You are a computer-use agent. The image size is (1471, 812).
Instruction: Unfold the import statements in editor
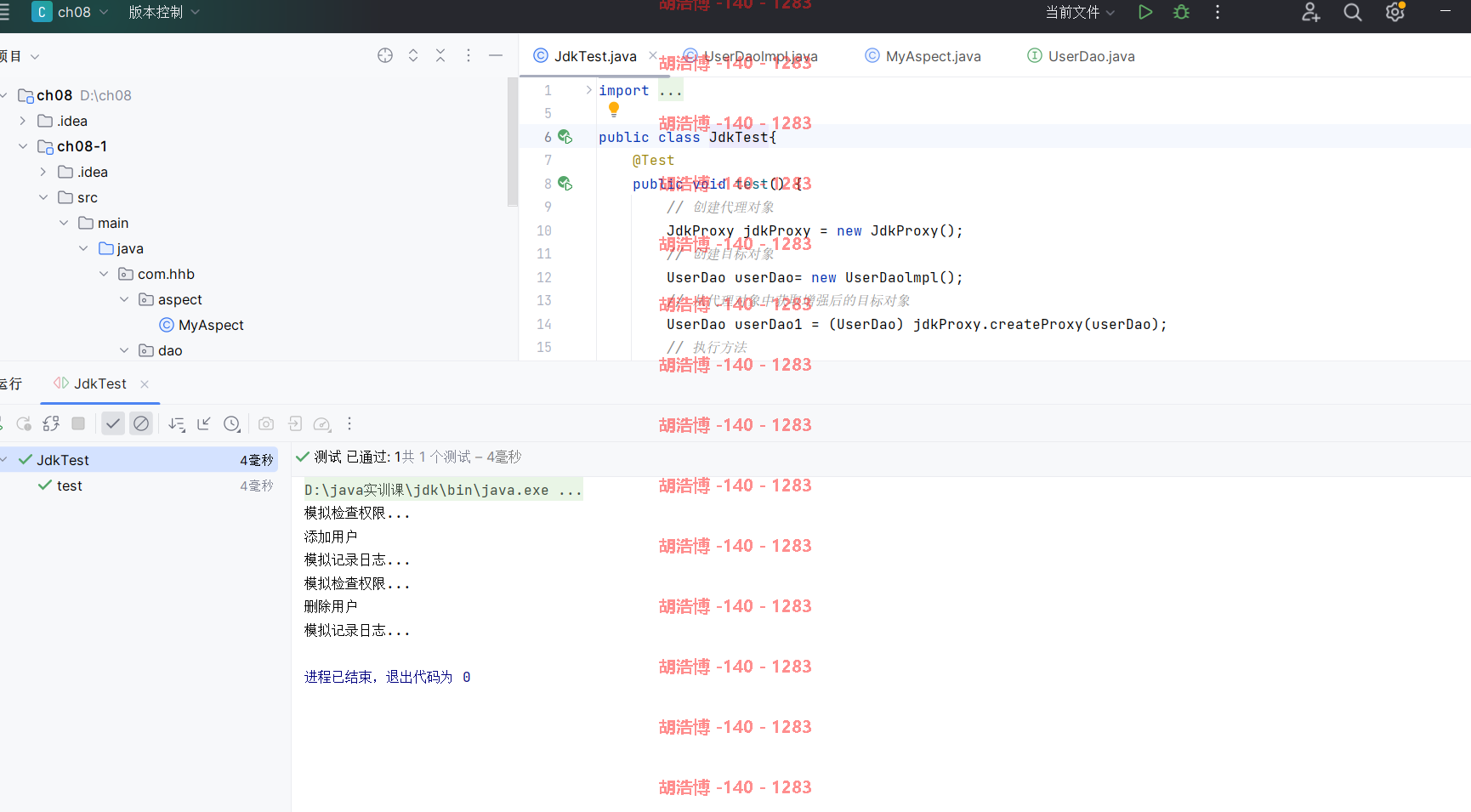588,90
